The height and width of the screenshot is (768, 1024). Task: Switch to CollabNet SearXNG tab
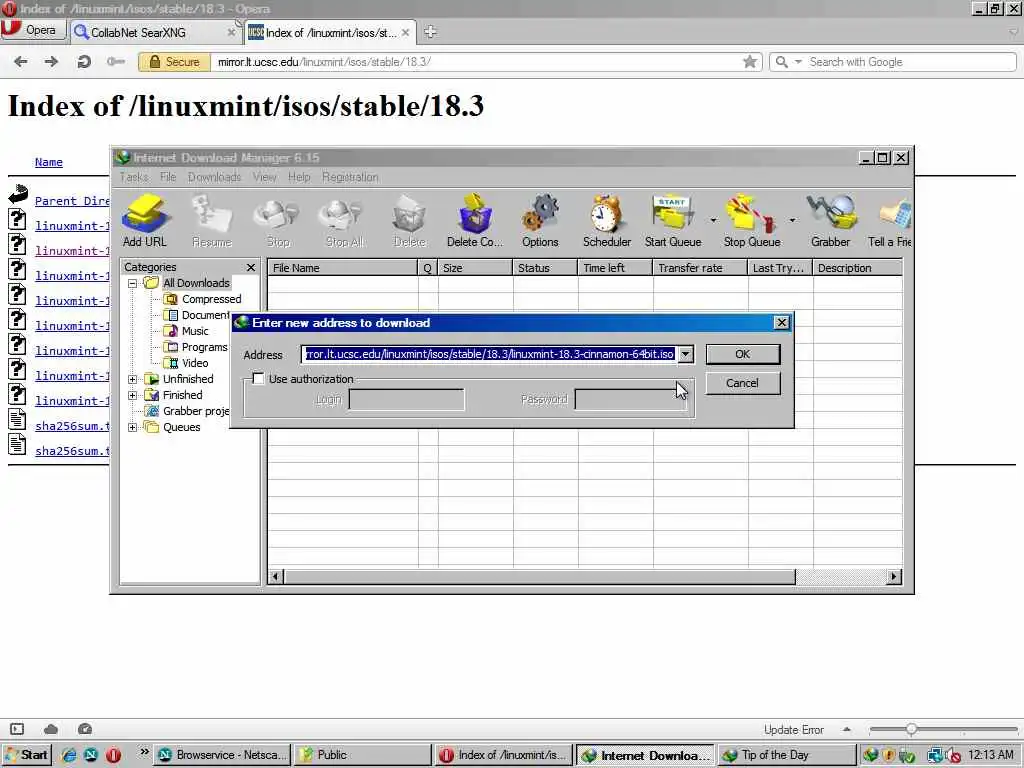pos(154,32)
